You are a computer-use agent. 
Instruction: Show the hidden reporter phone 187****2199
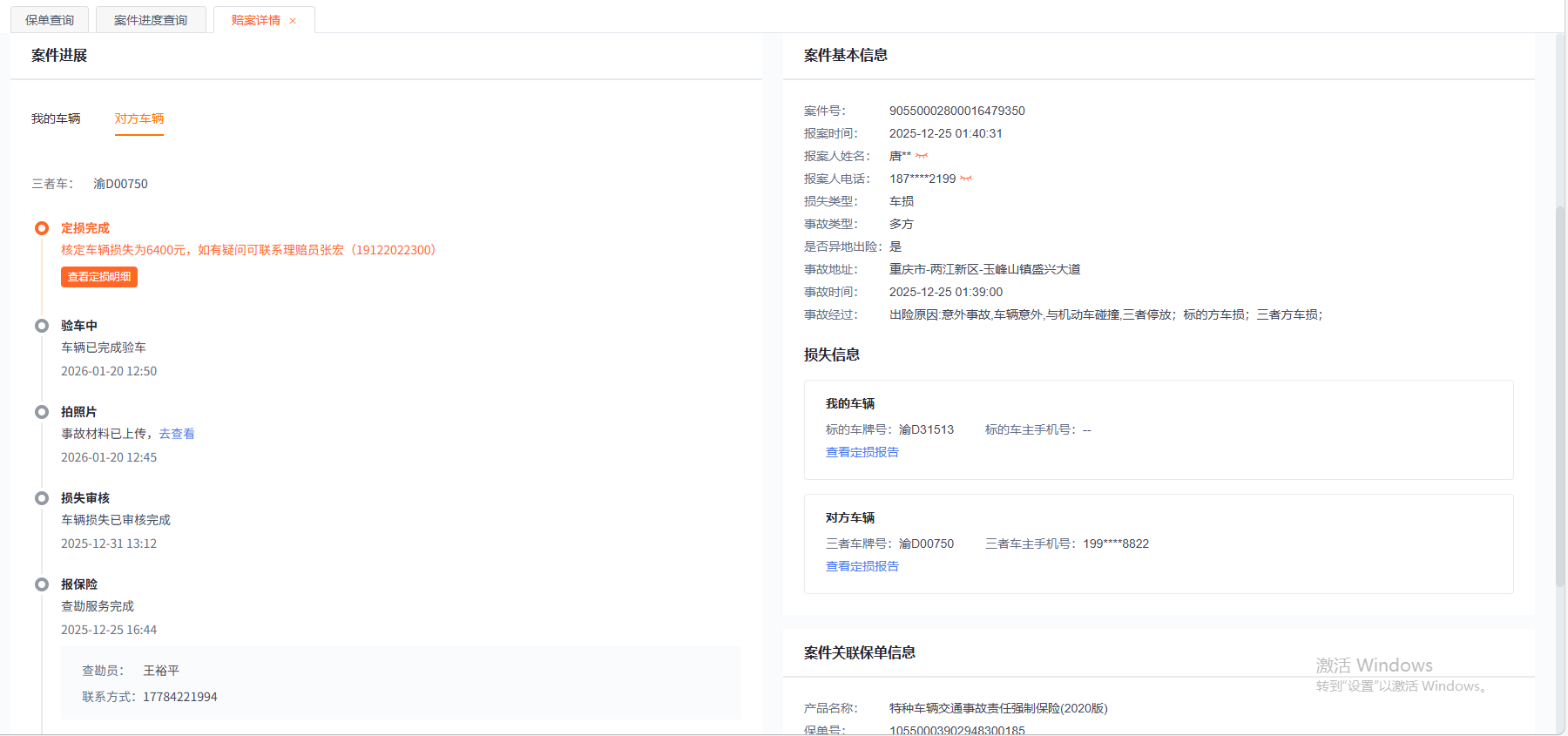966,179
